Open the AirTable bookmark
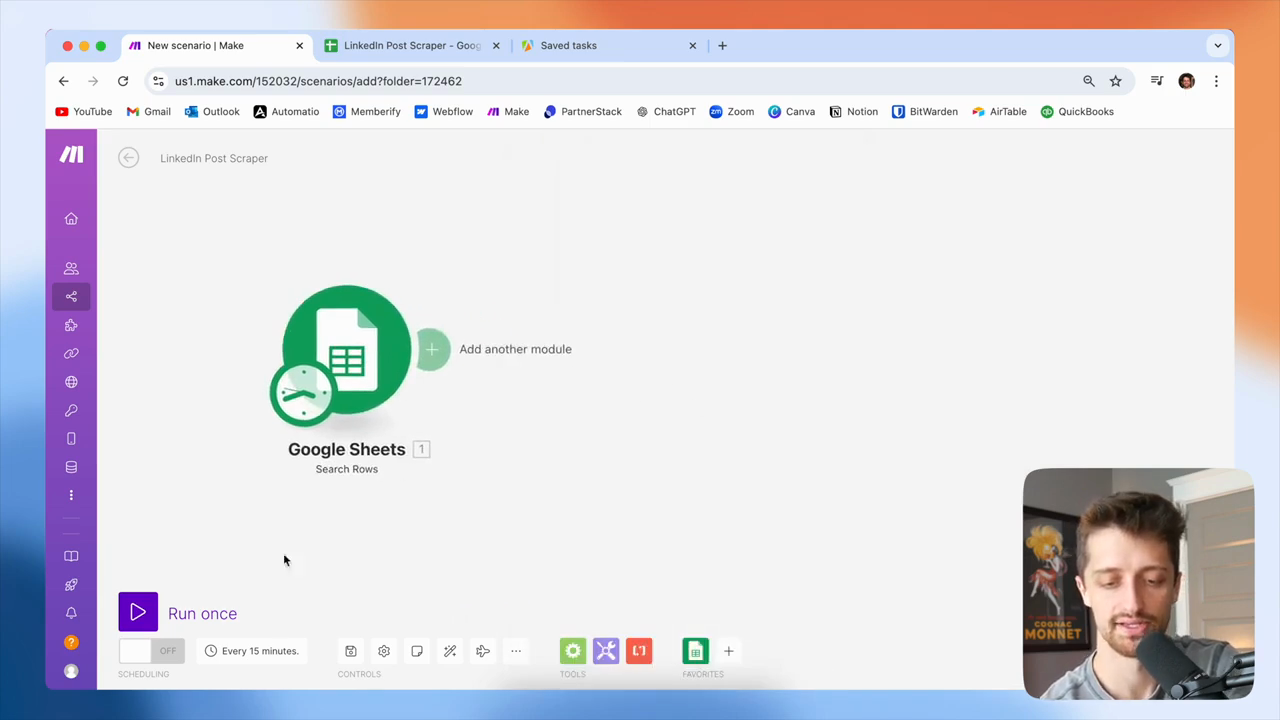 pyautogui.click(x=999, y=112)
